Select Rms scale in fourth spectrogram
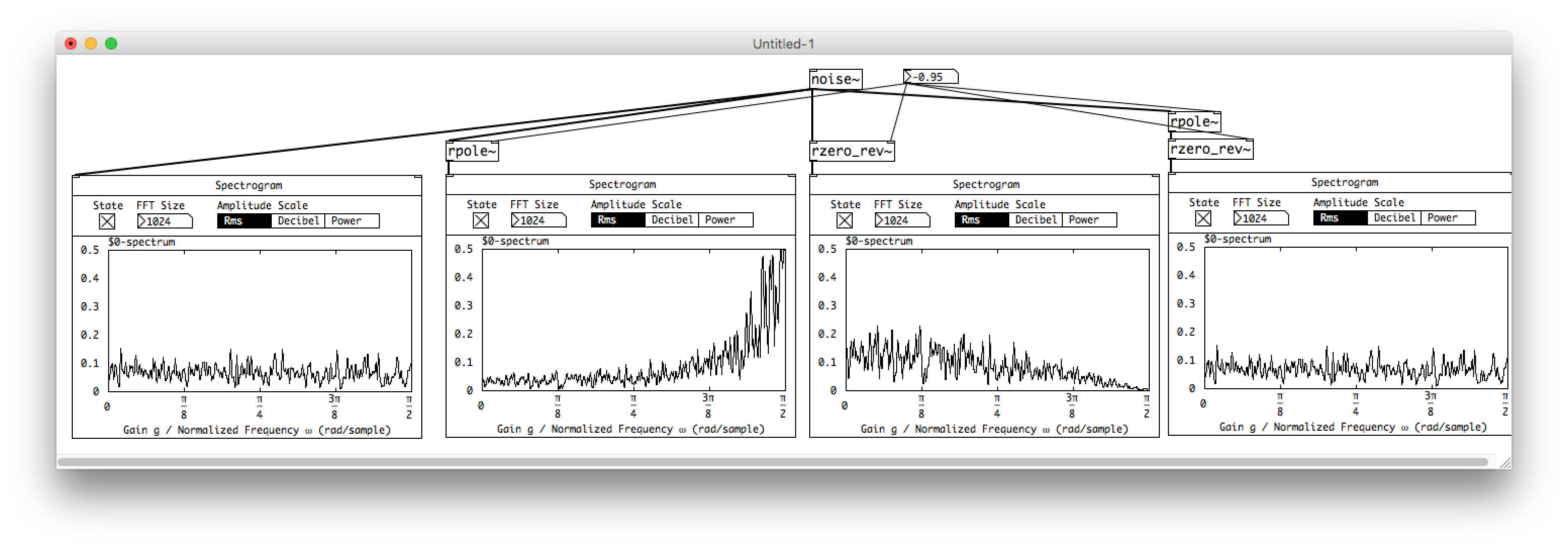Viewport: 1568px width, 550px height. tap(1340, 218)
